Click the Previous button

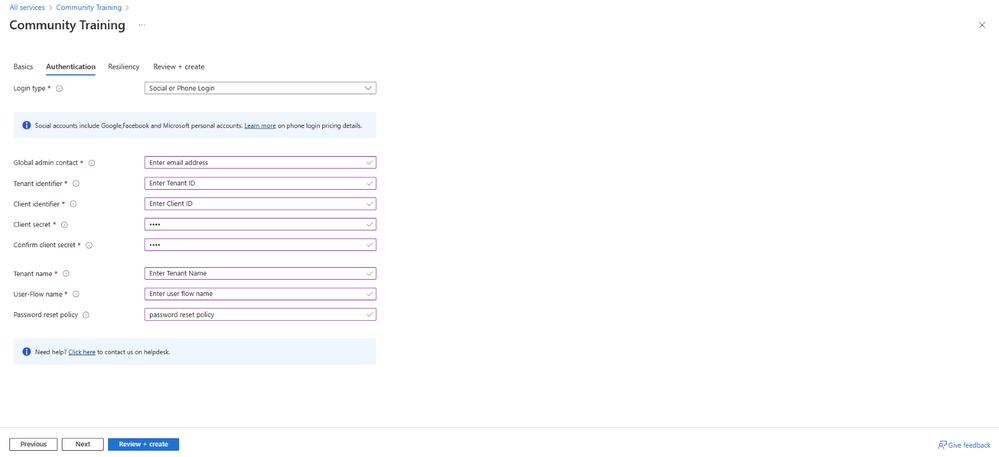pos(33,444)
